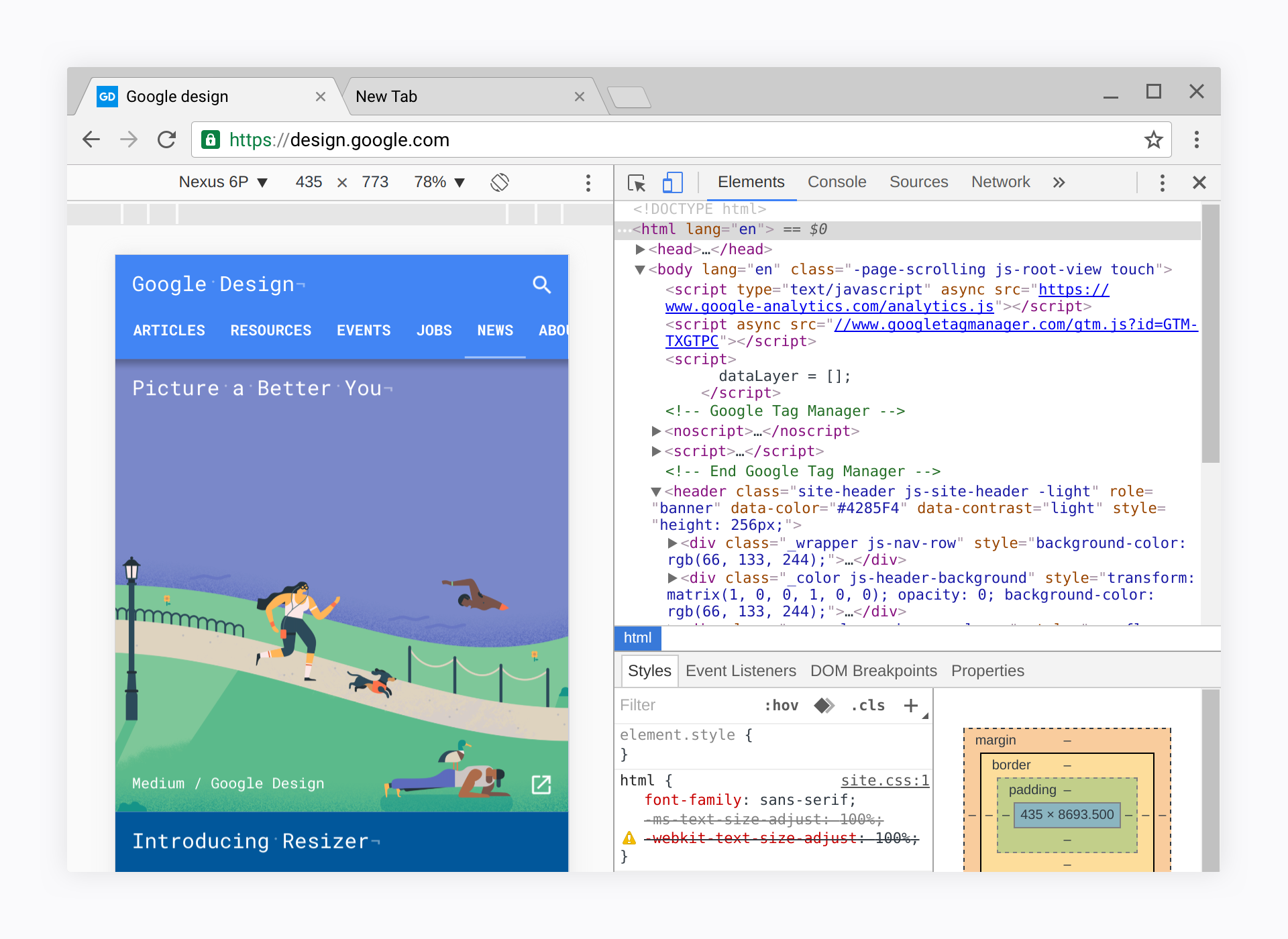Screen dimensions: 1288x939
Task: Toggle the device toolbar icon
Action: point(672,182)
